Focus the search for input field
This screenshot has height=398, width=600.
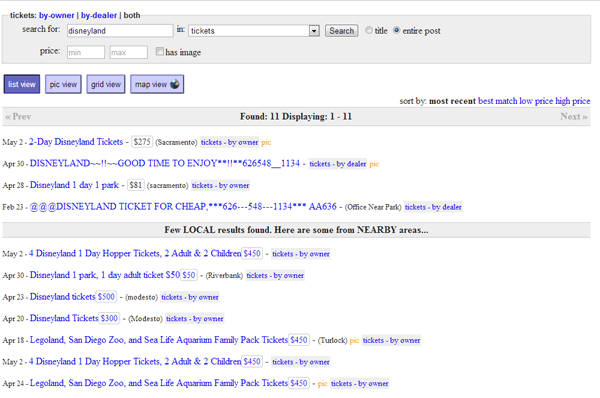120,31
